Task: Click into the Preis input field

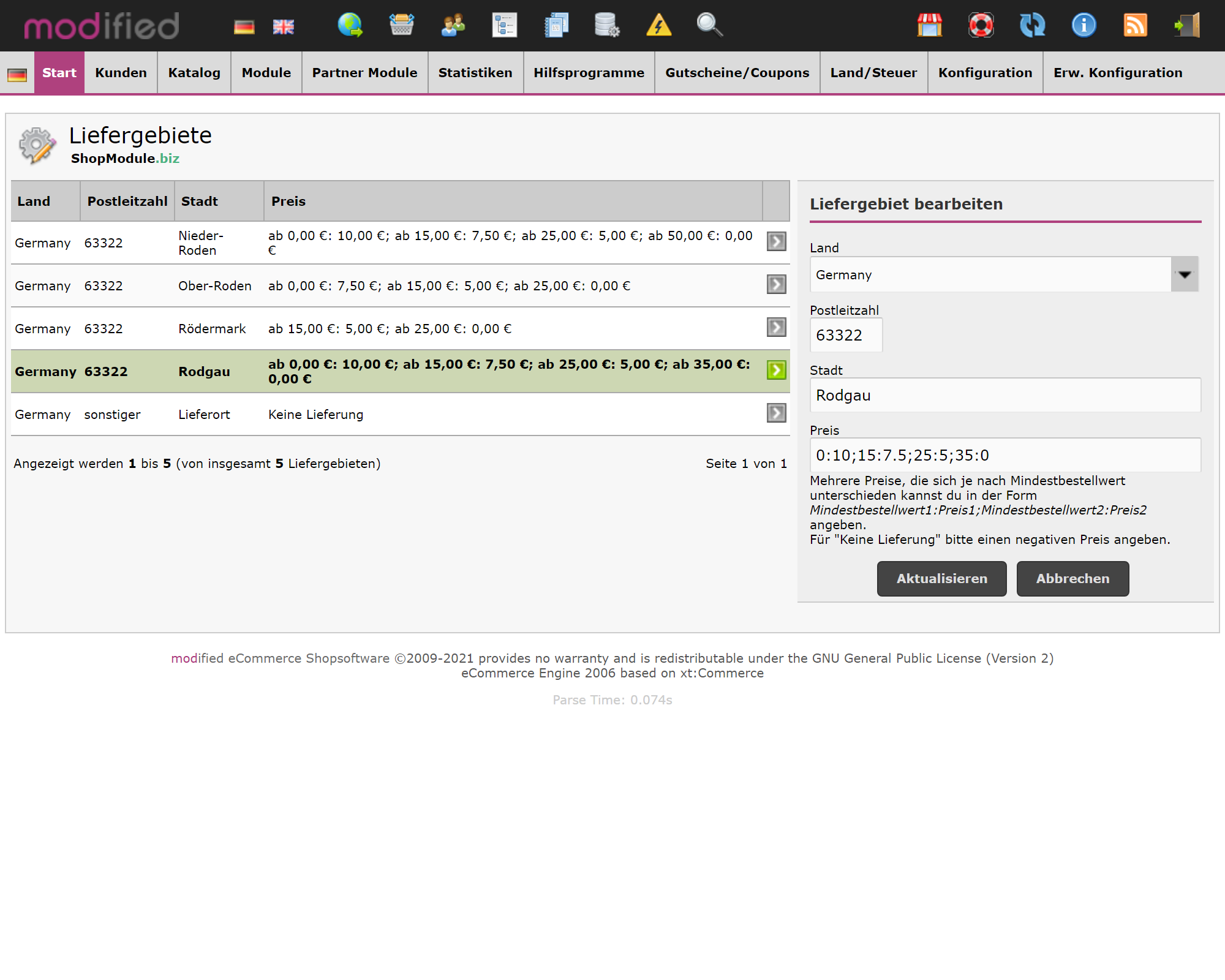Action: pyautogui.click(x=1005, y=455)
